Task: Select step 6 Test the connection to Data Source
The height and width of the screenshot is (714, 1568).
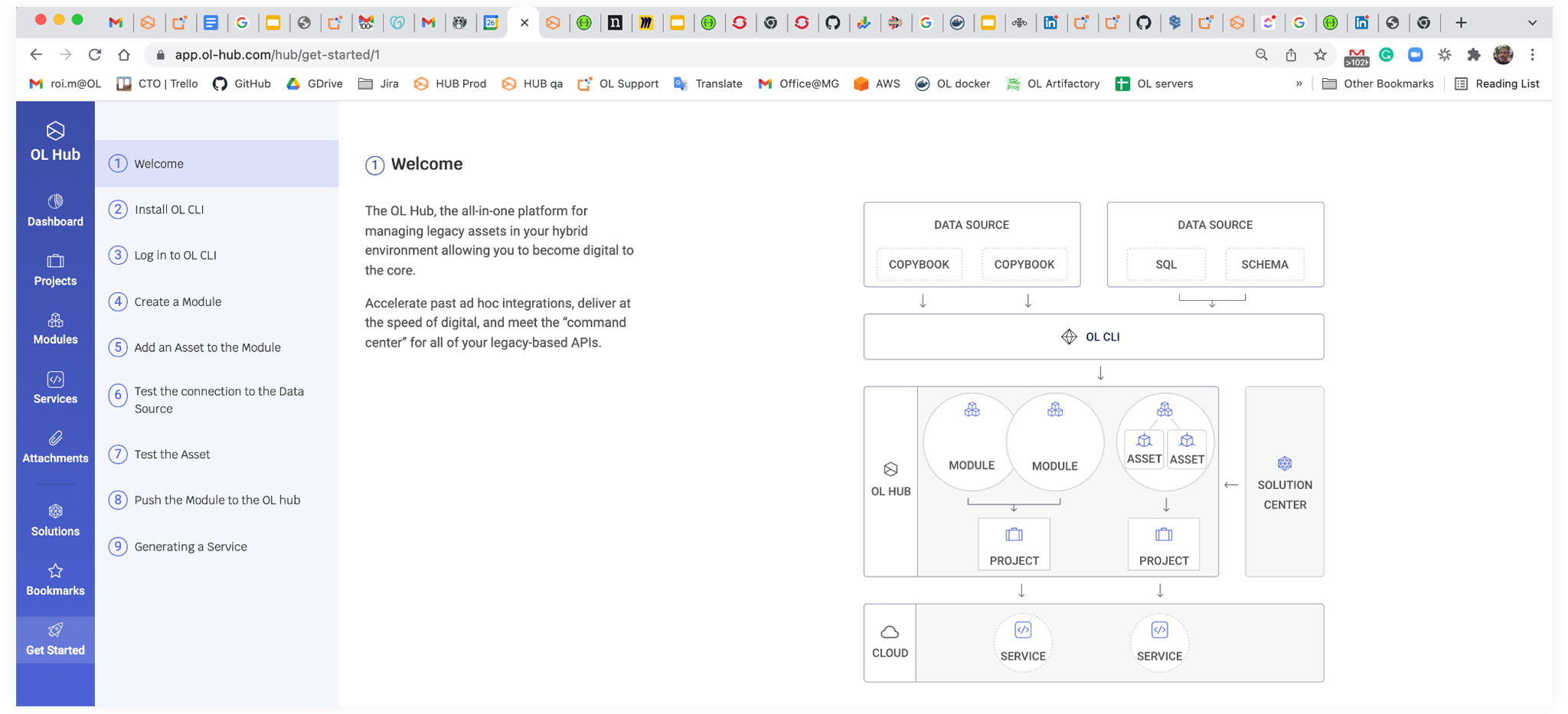Action: (x=217, y=399)
